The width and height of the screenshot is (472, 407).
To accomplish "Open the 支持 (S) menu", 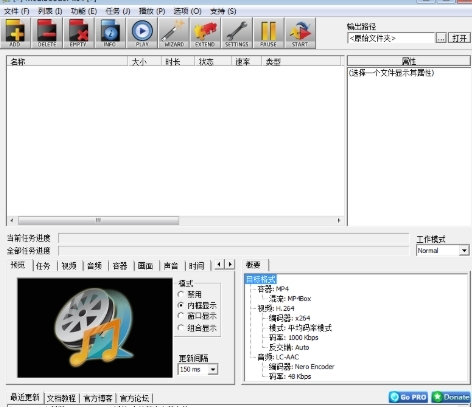I will point(223,11).
